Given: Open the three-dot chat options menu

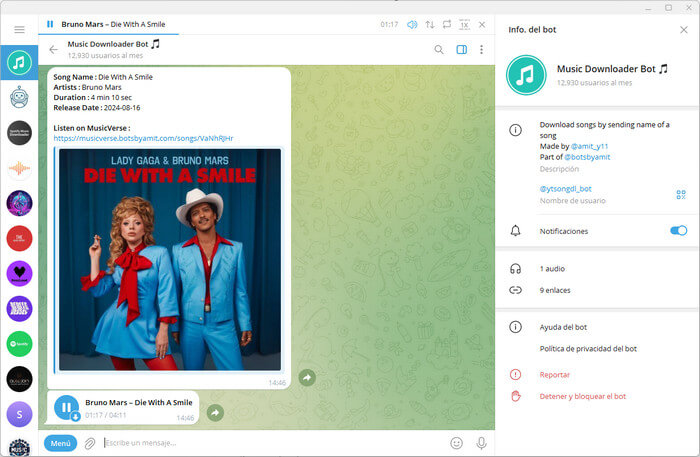Looking at the screenshot, I should (x=481, y=50).
